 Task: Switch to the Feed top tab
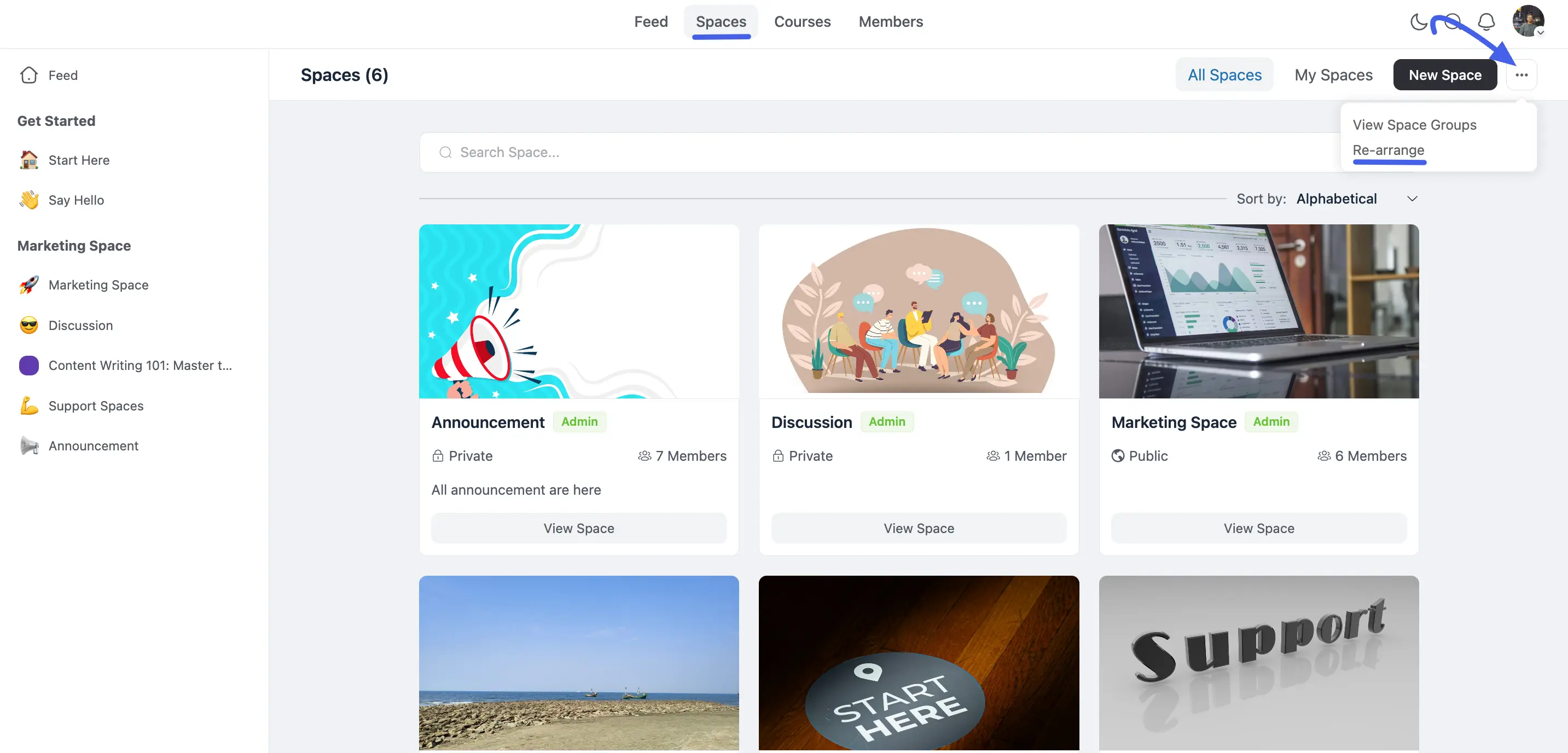click(651, 22)
